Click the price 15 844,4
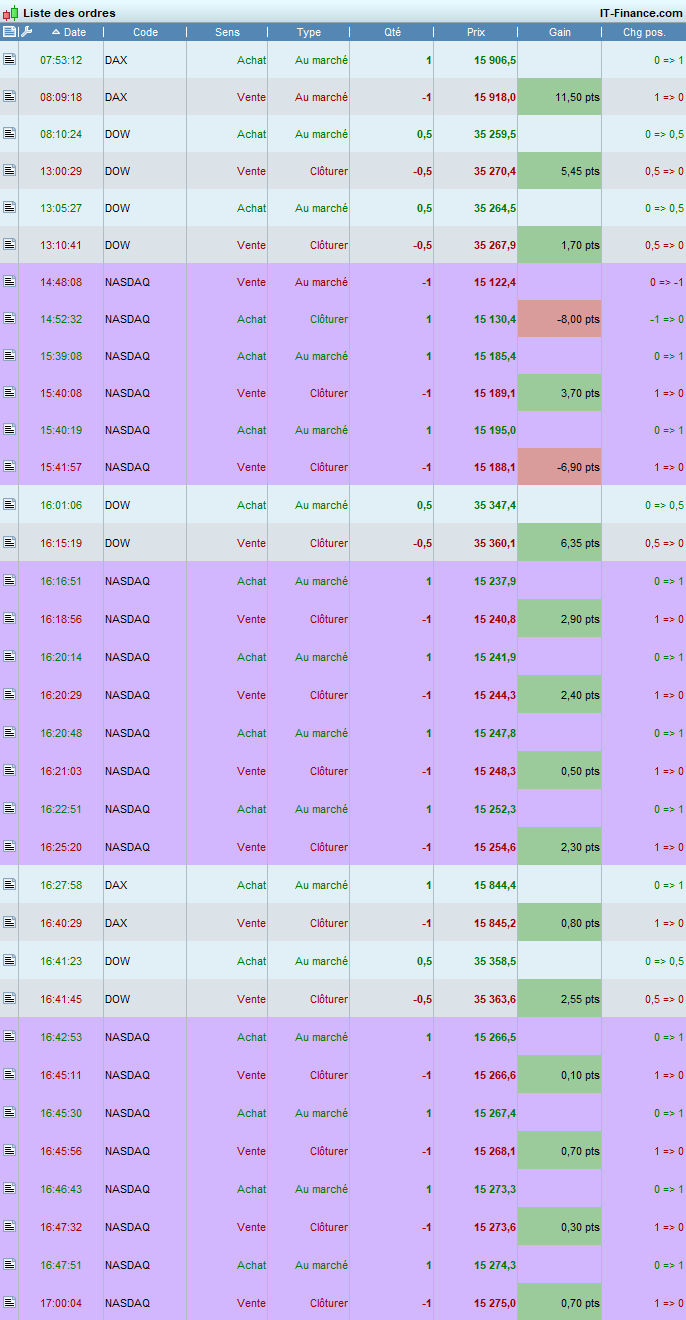This screenshot has height=1320, width=686. pos(495,885)
